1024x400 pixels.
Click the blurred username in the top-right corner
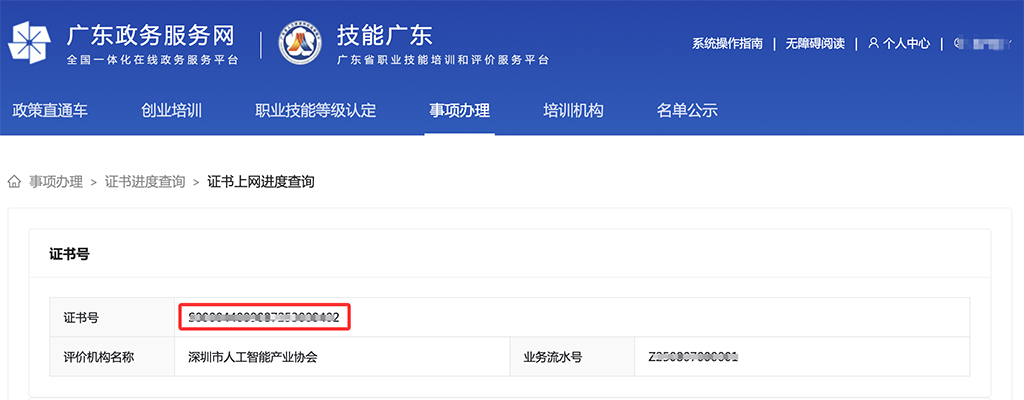(983, 43)
